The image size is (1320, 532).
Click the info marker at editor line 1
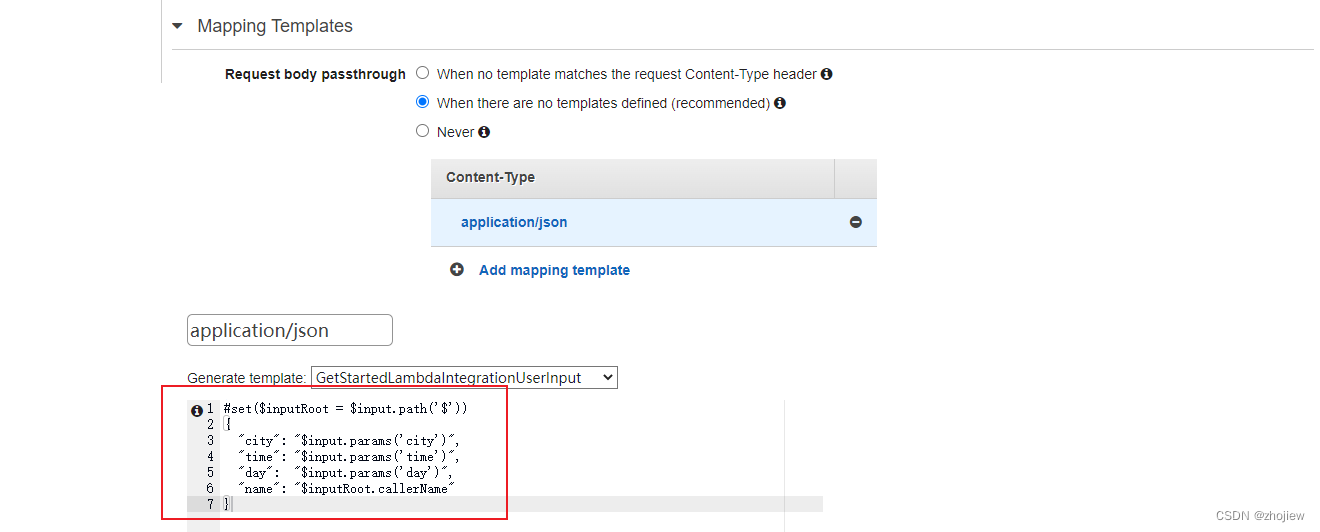[x=196, y=409]
